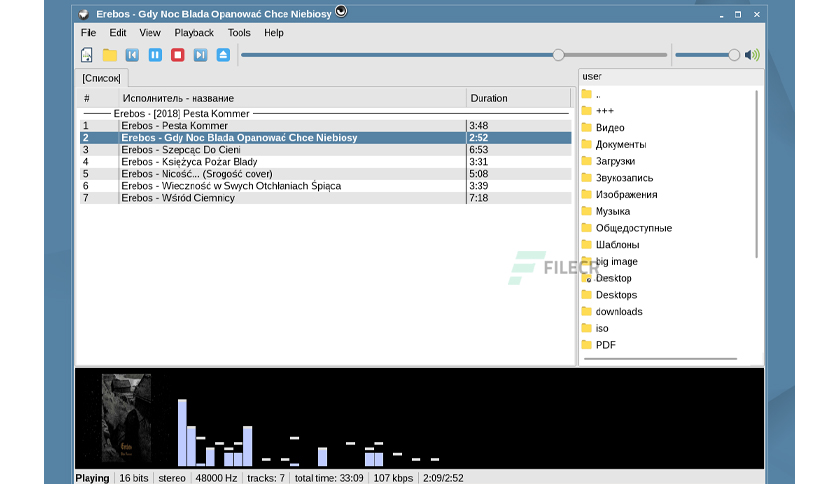
Task: Select the [Список] playlist tab
Action: click(101, 78)
